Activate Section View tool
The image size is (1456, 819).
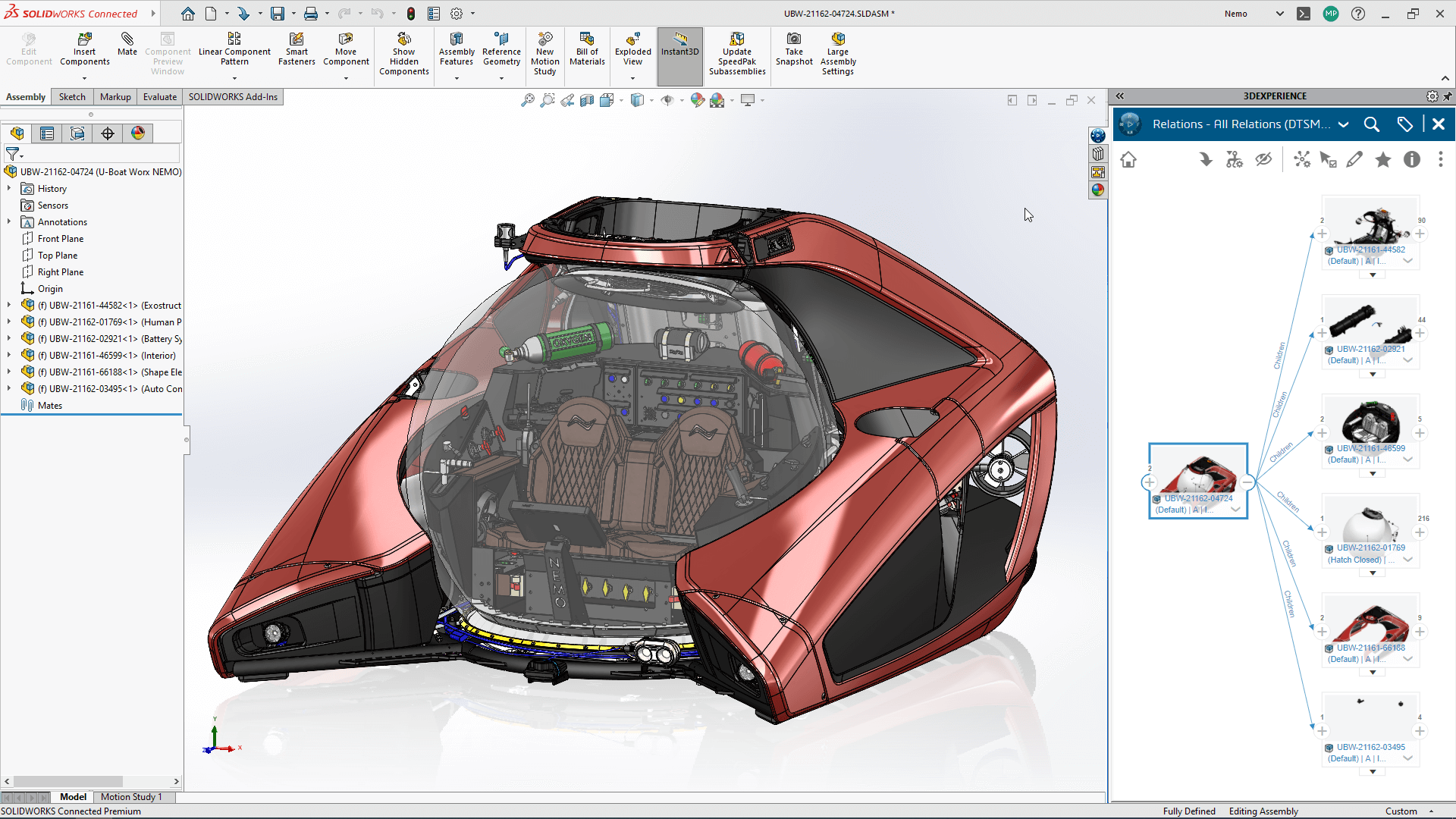coord(587,100)
